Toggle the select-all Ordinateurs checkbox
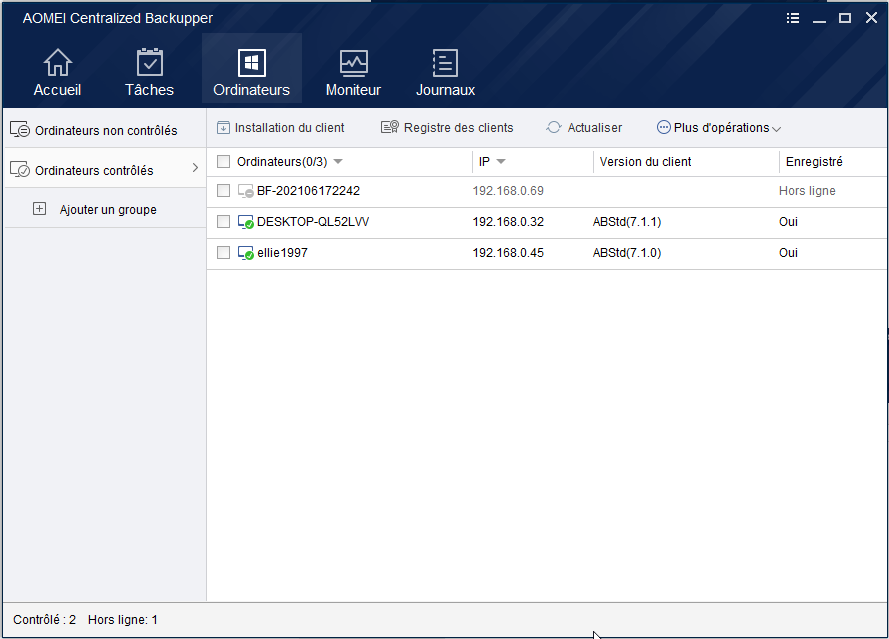 (223, 162)
